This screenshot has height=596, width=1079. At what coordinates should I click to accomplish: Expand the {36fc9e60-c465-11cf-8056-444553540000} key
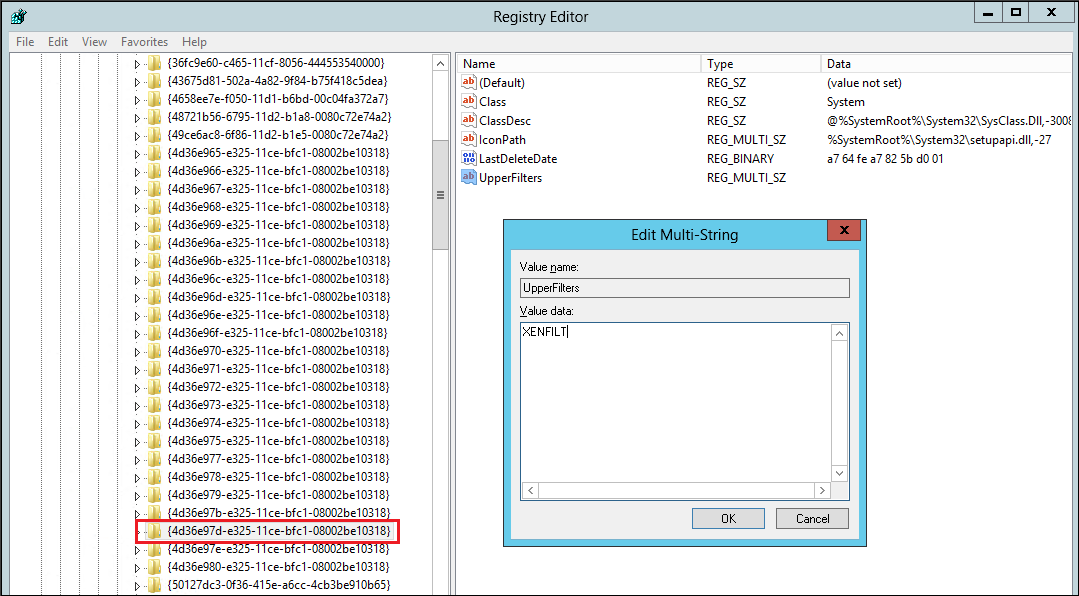click(x=138, y=63)
